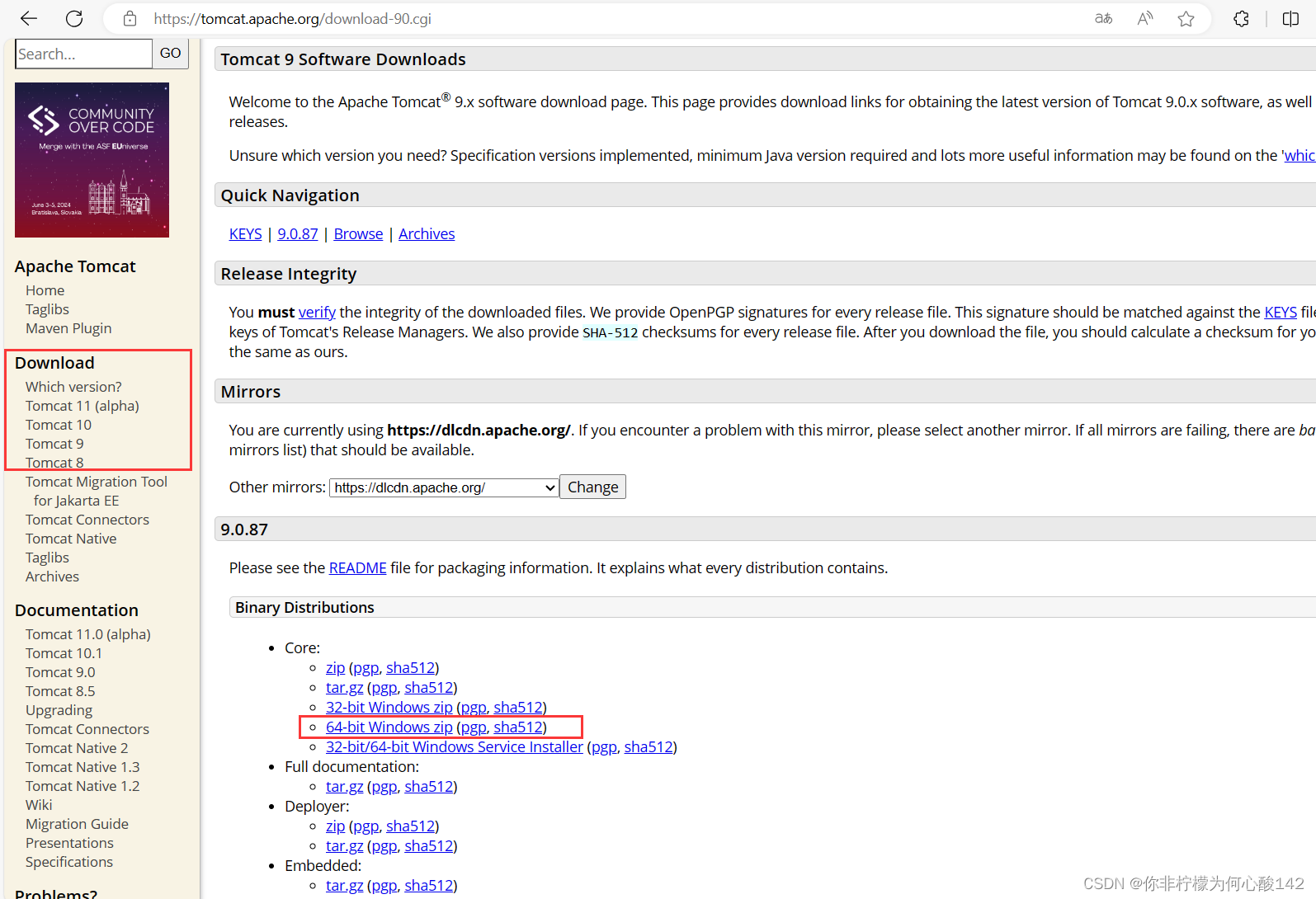Viewport: 1316px width, 899px height.
Task: Open pgp for 32-bit Windows zip
Action: (474, 708)
